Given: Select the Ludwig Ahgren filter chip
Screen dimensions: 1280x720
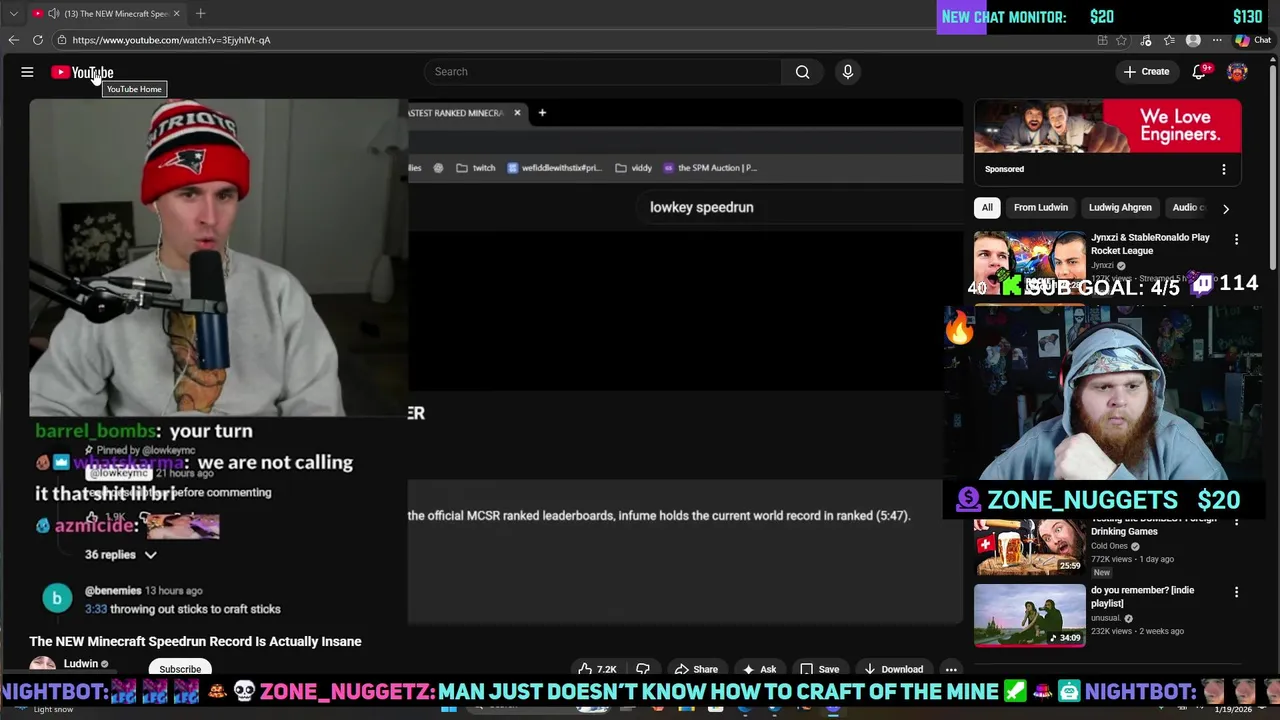Looking at the screenshot, I should pos(1120,208).
